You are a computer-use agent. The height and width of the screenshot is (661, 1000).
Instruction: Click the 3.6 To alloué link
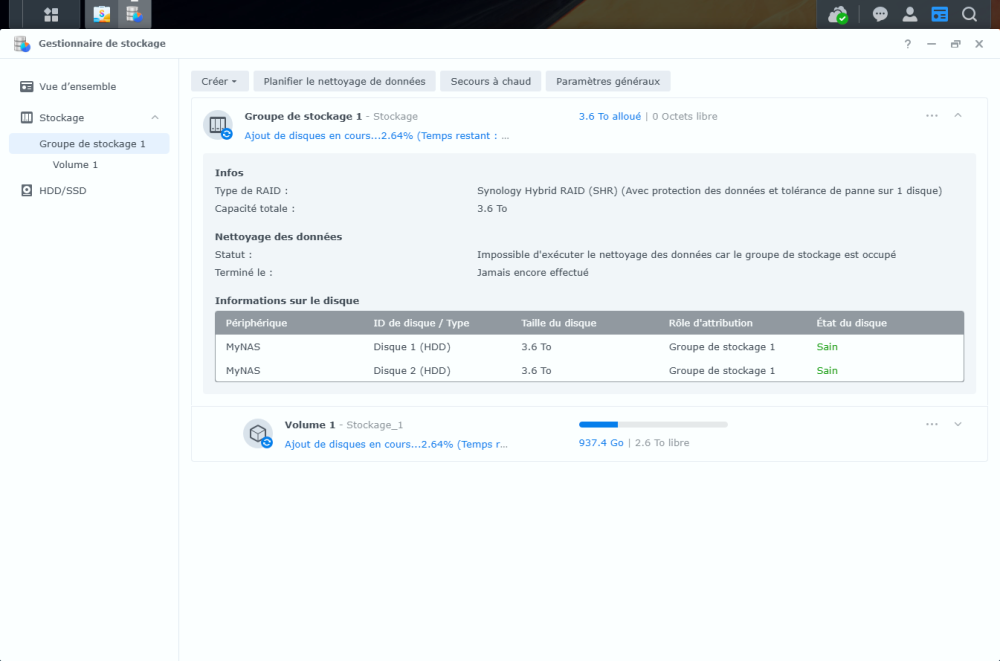[x=610, y=116]
